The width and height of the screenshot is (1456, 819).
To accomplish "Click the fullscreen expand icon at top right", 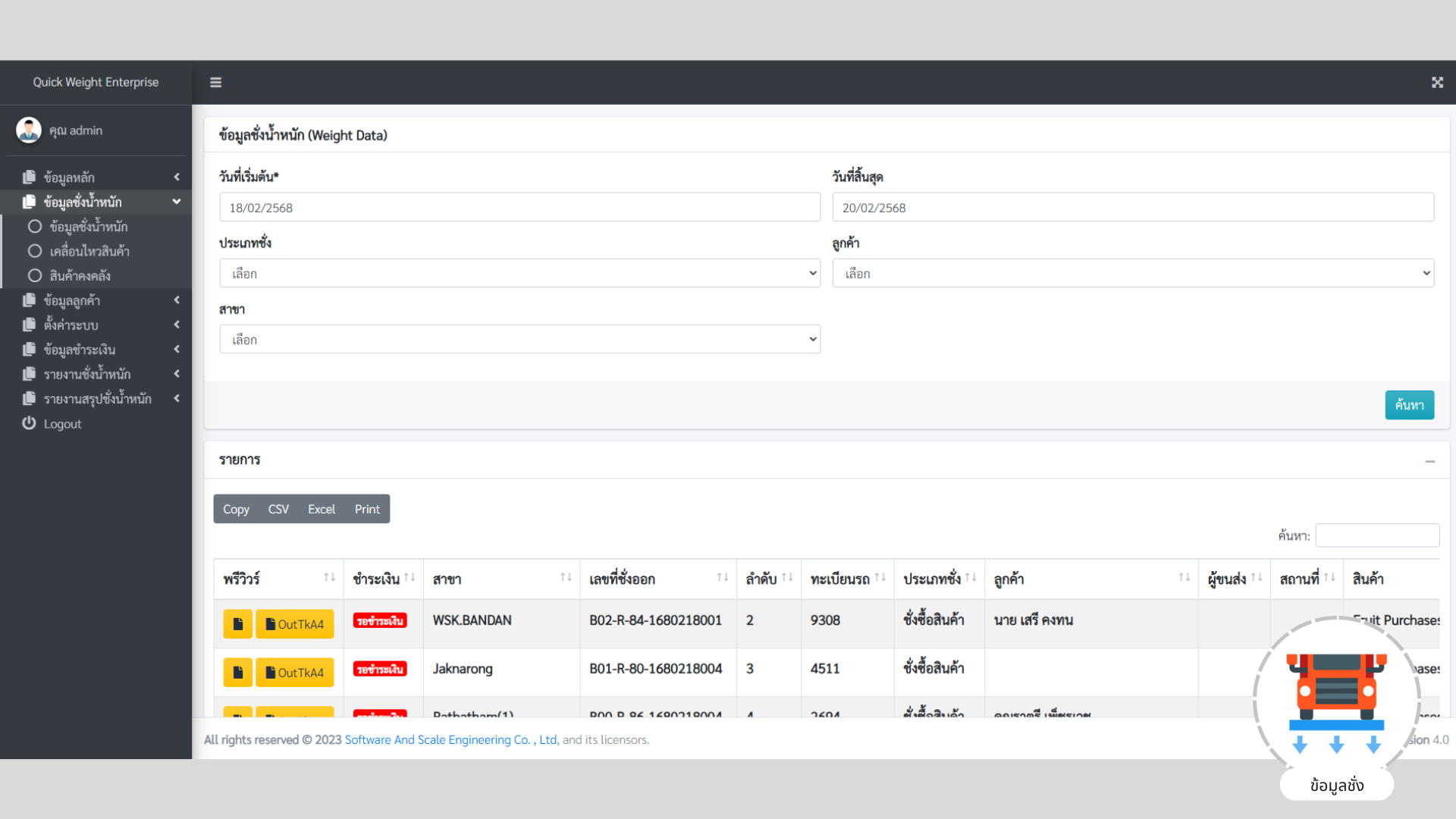I will click(x=1437, y=82).
